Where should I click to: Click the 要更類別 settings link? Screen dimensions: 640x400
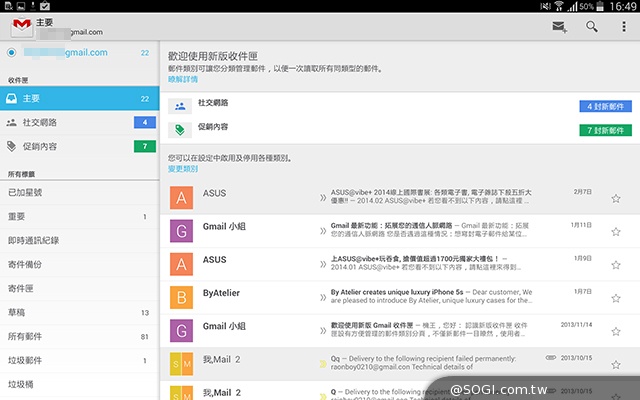point(183,168)
